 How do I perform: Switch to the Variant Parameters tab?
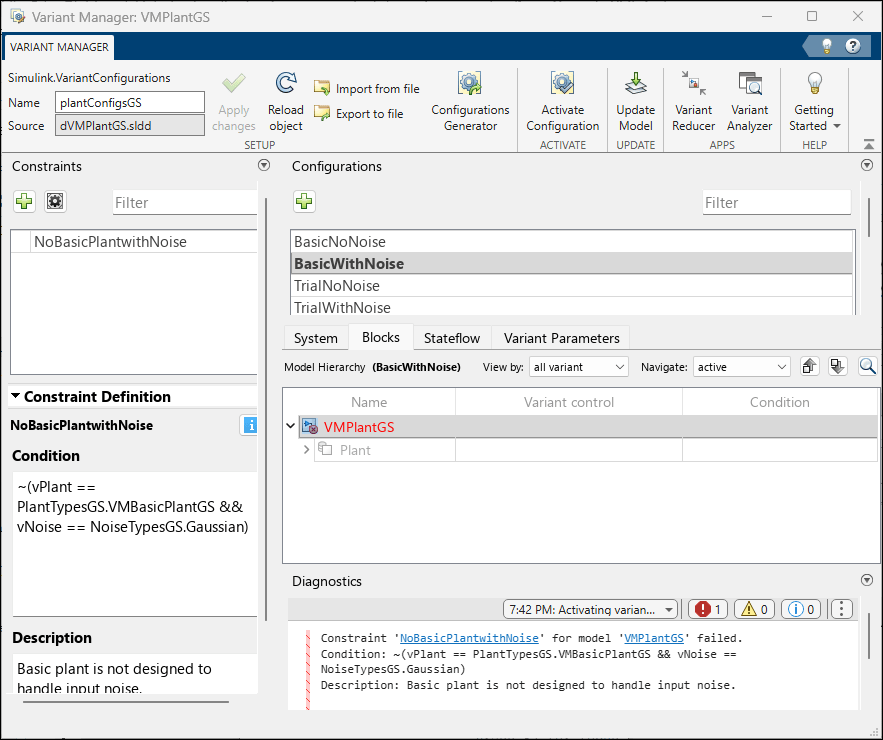point(561,338)
